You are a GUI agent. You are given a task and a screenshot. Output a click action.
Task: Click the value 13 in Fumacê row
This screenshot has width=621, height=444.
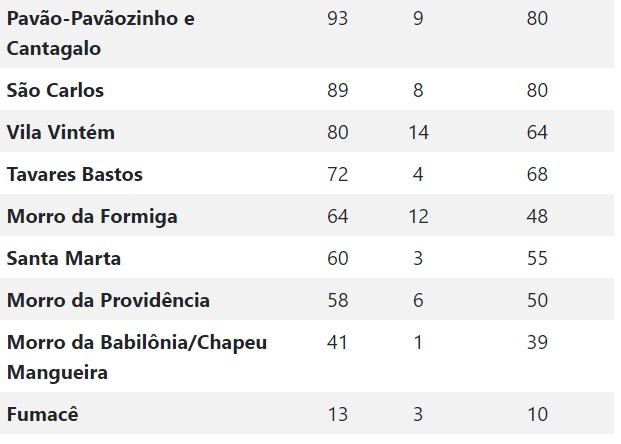337,414
